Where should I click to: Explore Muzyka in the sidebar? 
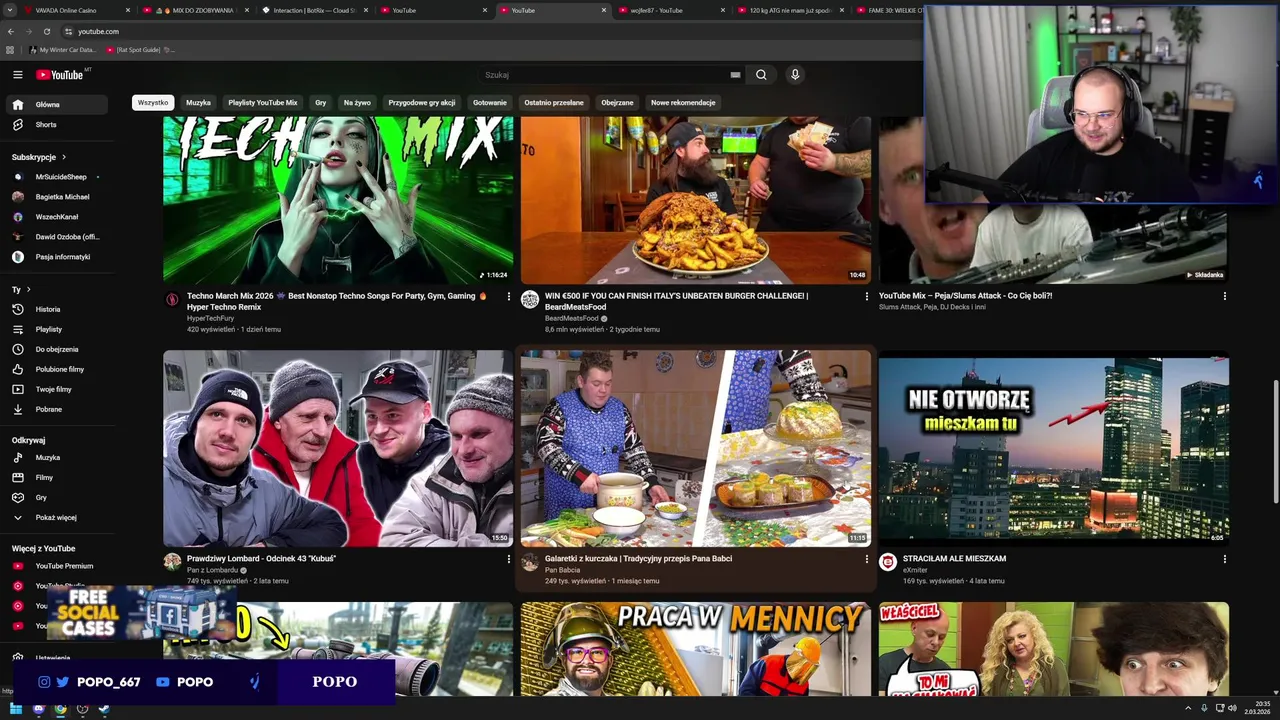(x=57, y=458)
